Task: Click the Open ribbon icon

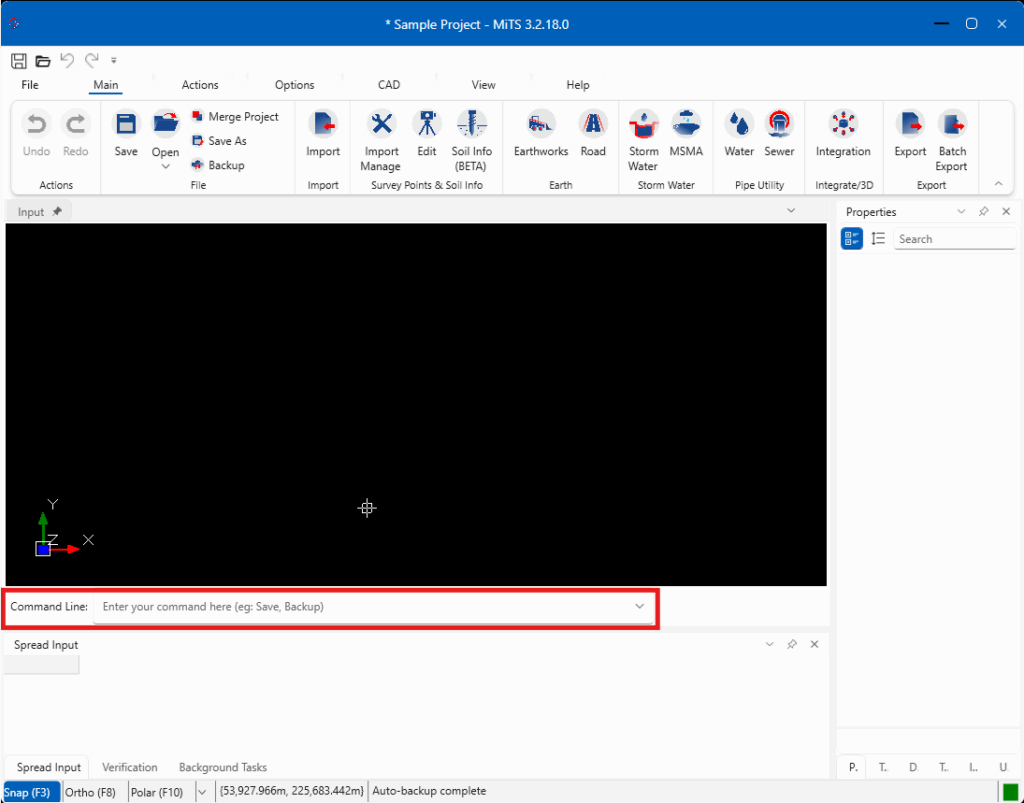Action: (166, 124)
